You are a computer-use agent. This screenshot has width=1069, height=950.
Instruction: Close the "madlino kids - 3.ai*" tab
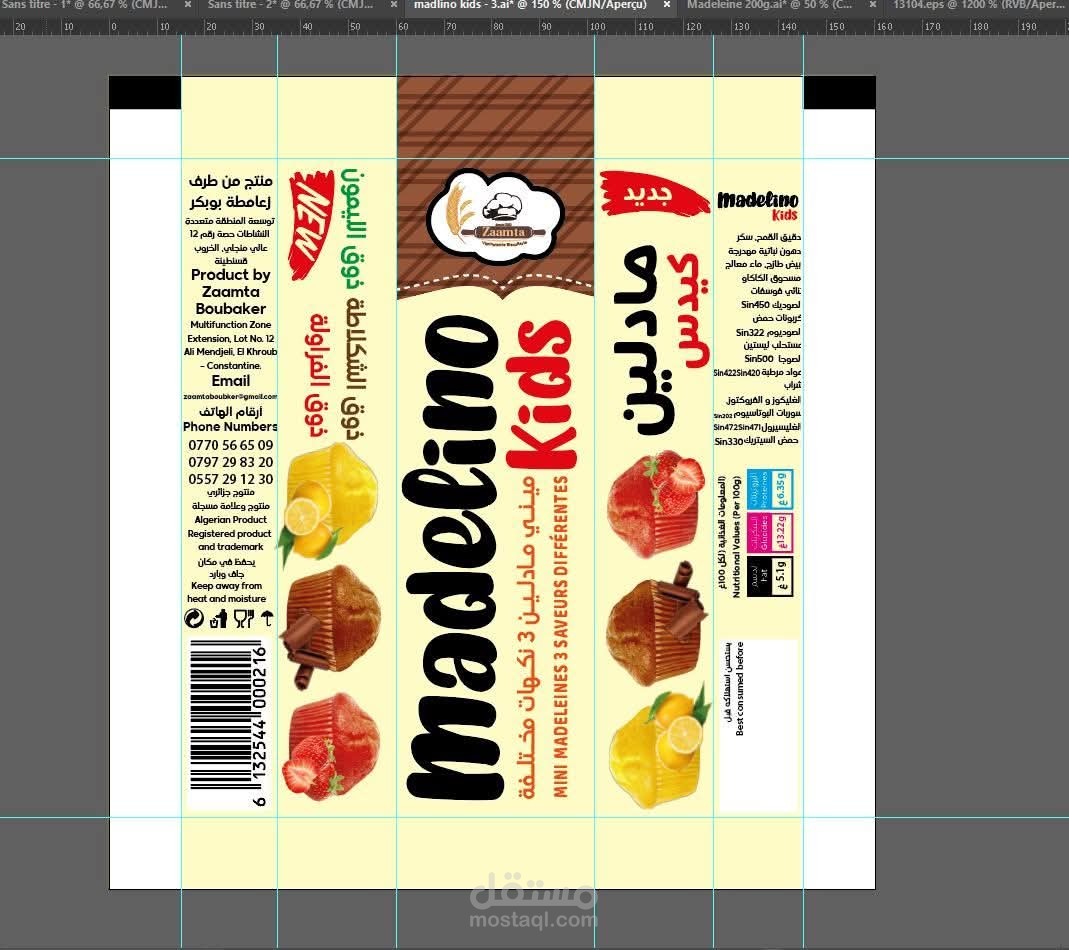(667, 5)
